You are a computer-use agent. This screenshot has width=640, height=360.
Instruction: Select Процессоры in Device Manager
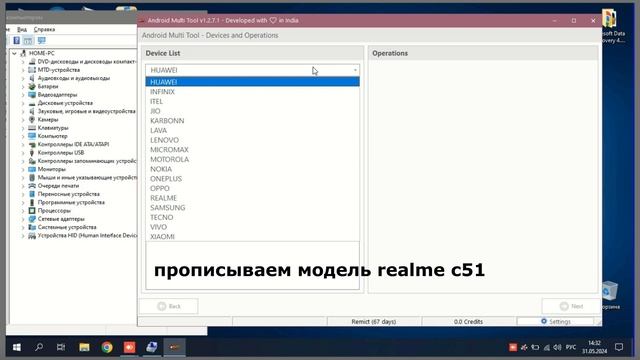54,211
